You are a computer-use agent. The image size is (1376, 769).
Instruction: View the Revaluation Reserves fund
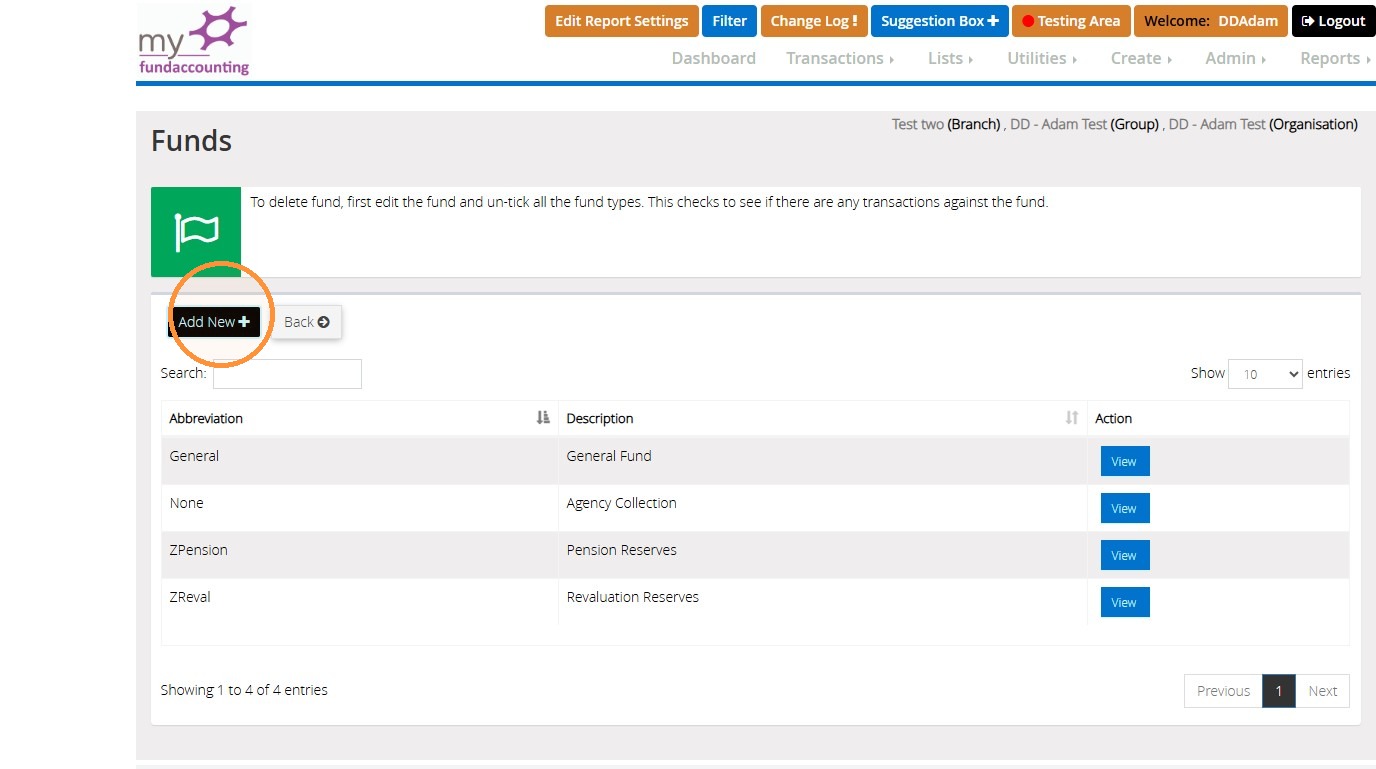click(1125, 602)
